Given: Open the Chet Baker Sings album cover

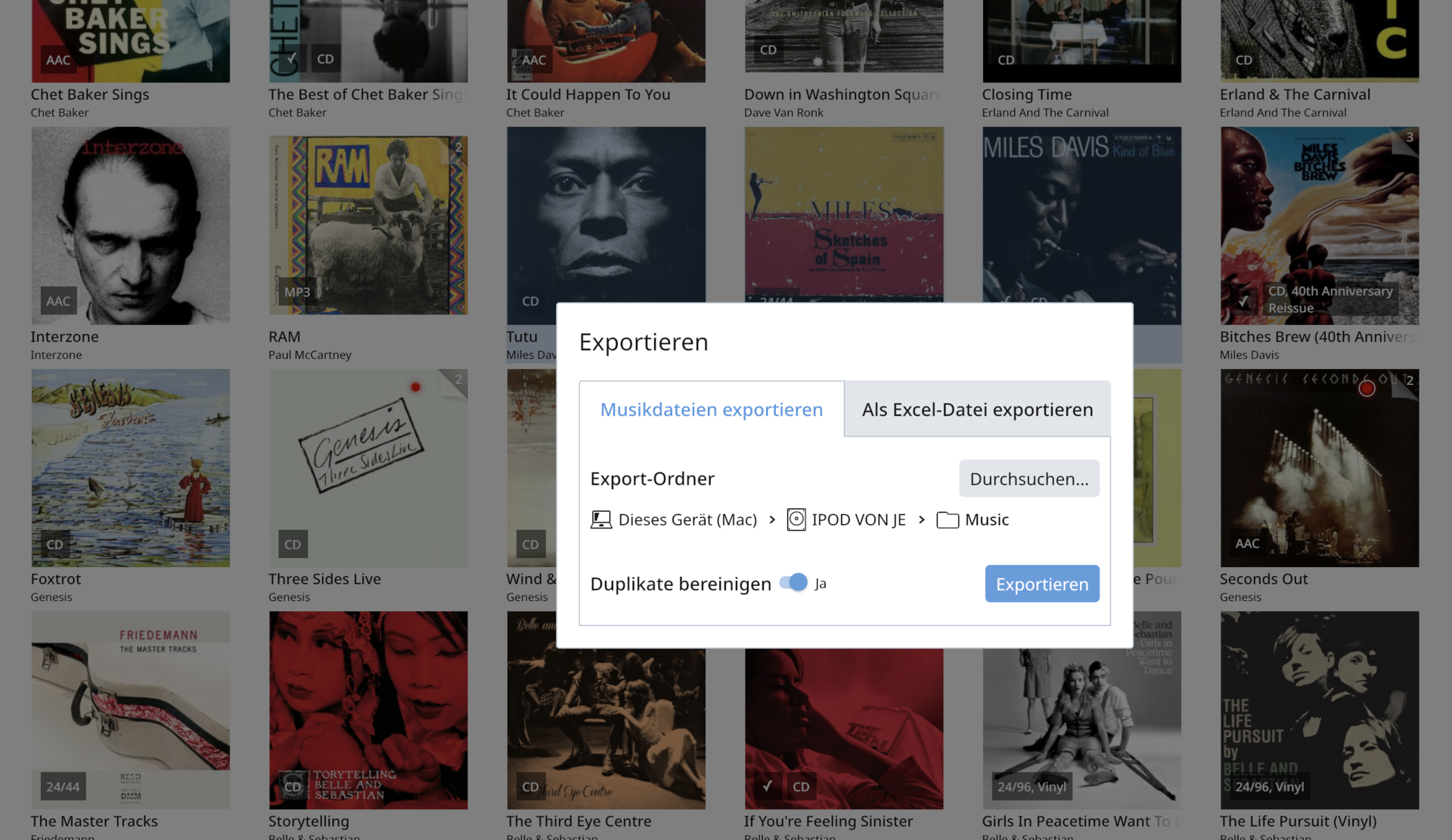Looking at the screenshot, I should pos(130,41).
